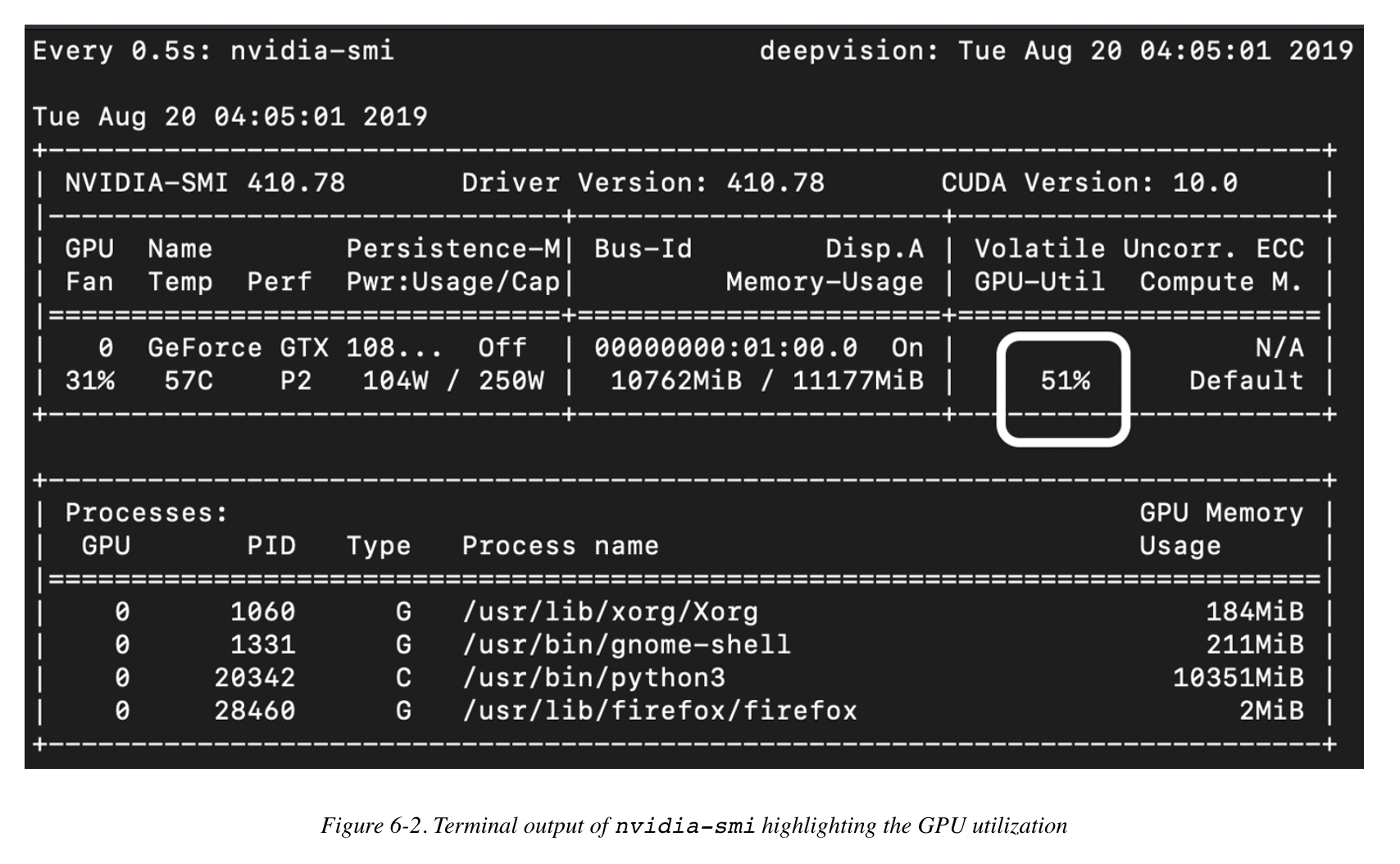Click the power usage '104W / 250W'
This screenshot has height=864, width=1400.
tap(453, 380)
